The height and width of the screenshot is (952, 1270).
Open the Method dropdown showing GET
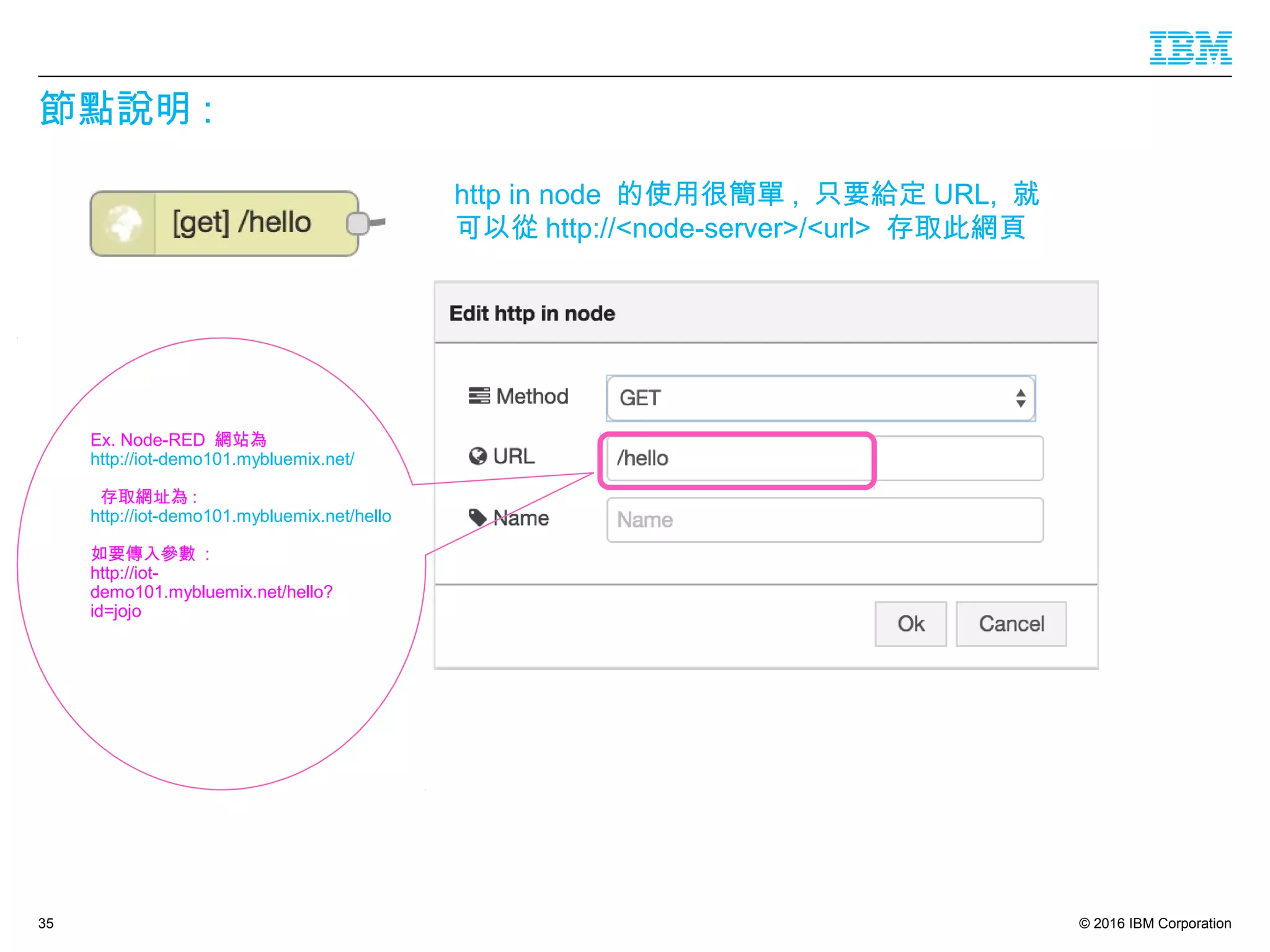(x=820, y=398)
